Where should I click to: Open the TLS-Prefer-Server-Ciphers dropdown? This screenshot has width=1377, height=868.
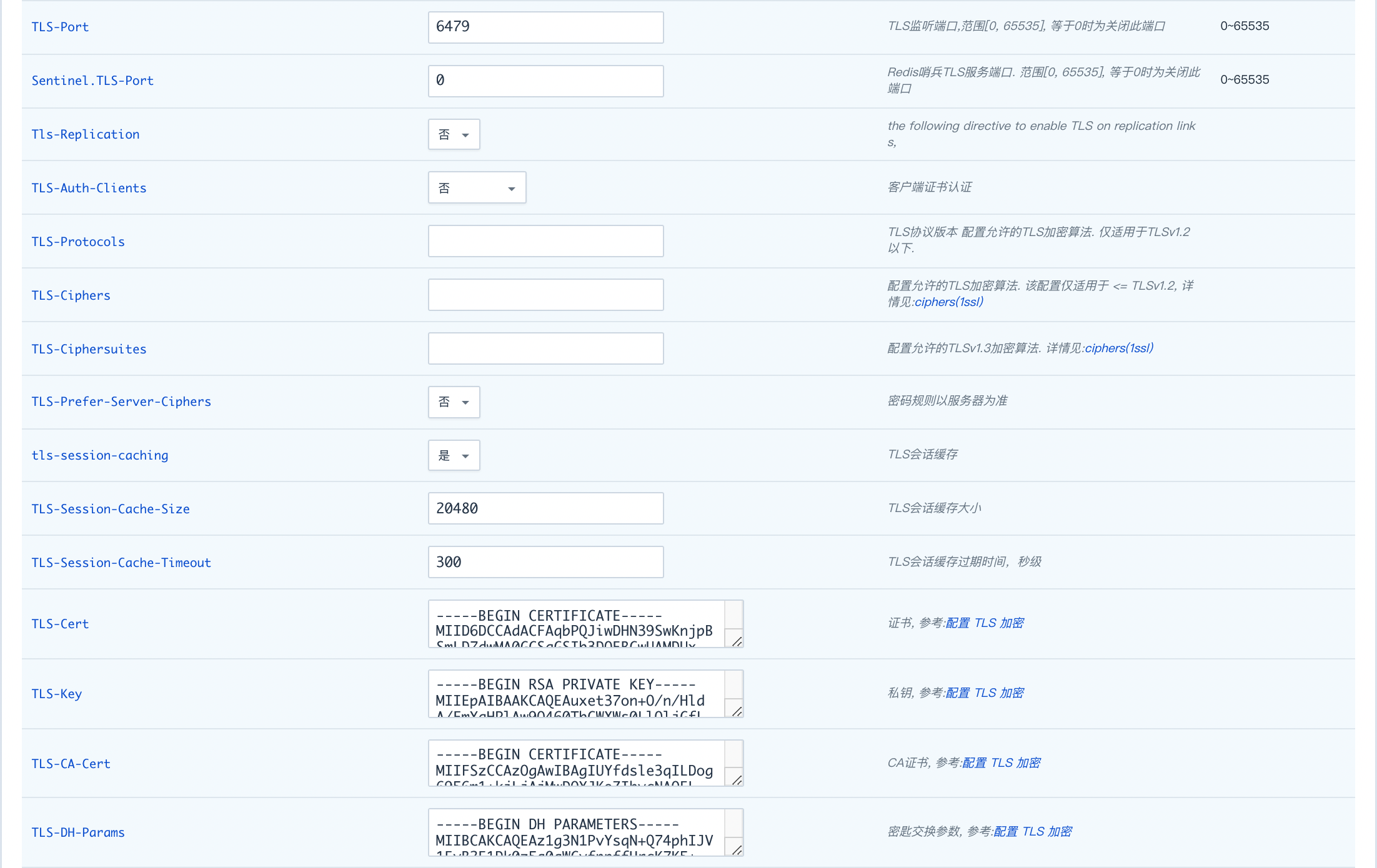(x=454, y=402)
